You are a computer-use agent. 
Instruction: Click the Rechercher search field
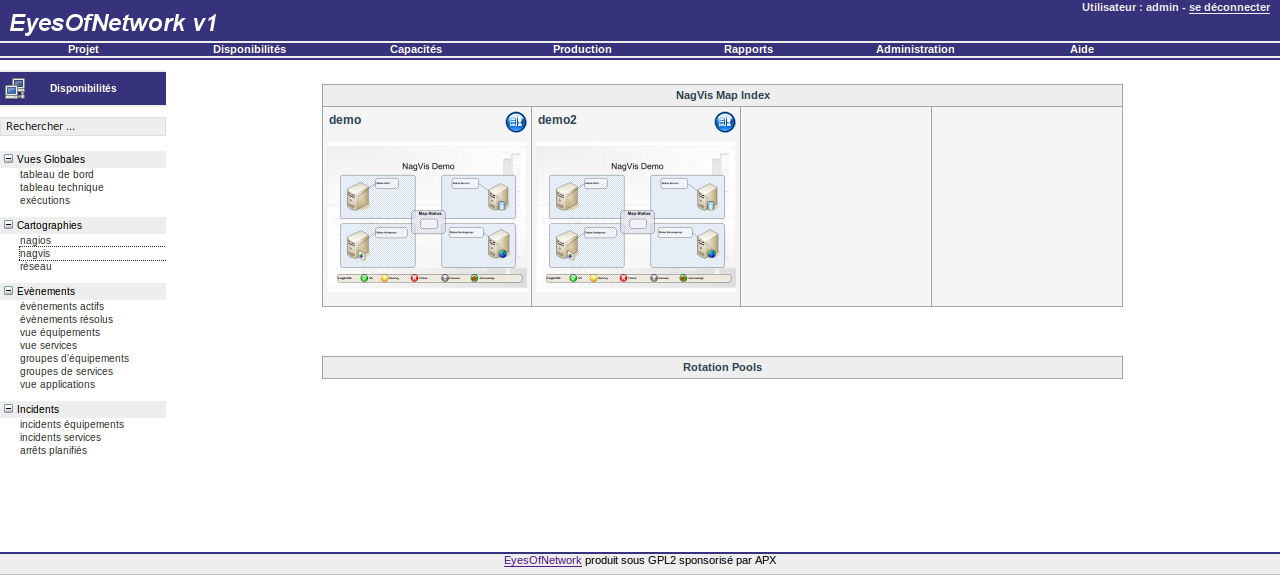(83, 126)
